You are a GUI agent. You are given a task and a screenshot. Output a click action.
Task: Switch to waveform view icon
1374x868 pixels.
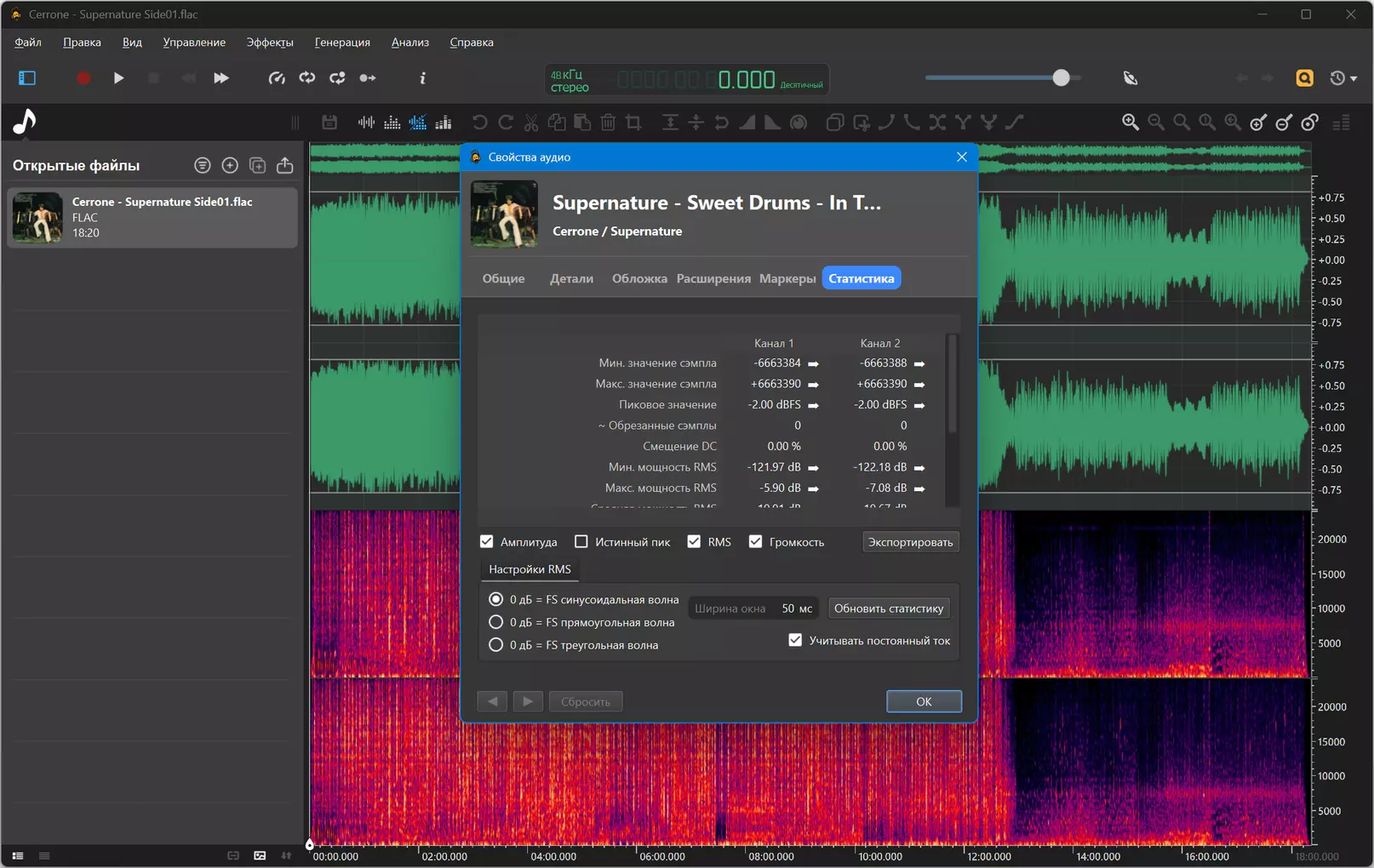click(366, 123)
